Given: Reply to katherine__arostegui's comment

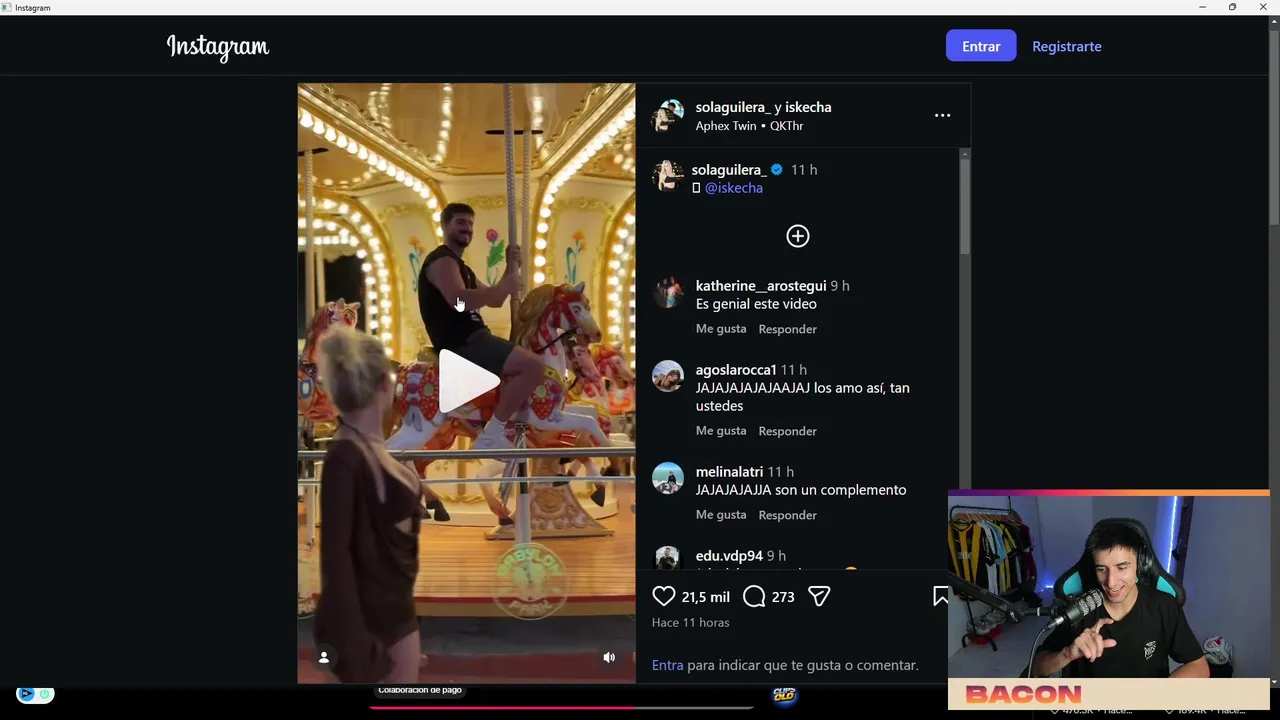Looking at the screenshot, I should point(787,329).
